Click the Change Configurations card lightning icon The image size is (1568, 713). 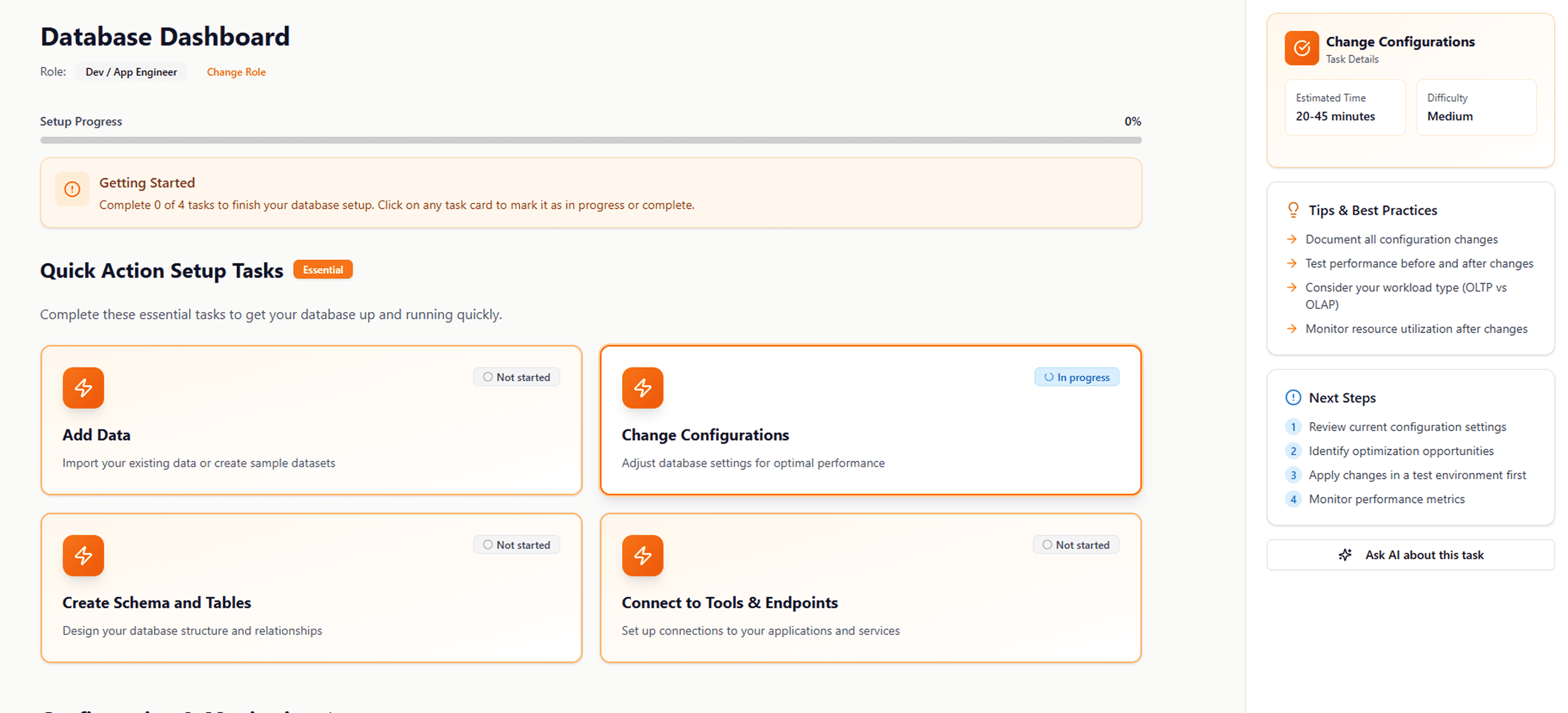(642, 388)
